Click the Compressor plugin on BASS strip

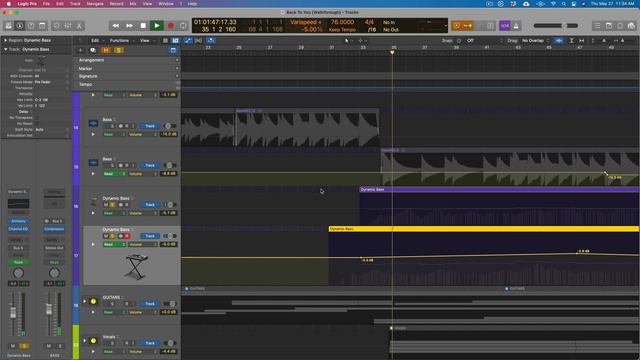(x=54, y=229)
